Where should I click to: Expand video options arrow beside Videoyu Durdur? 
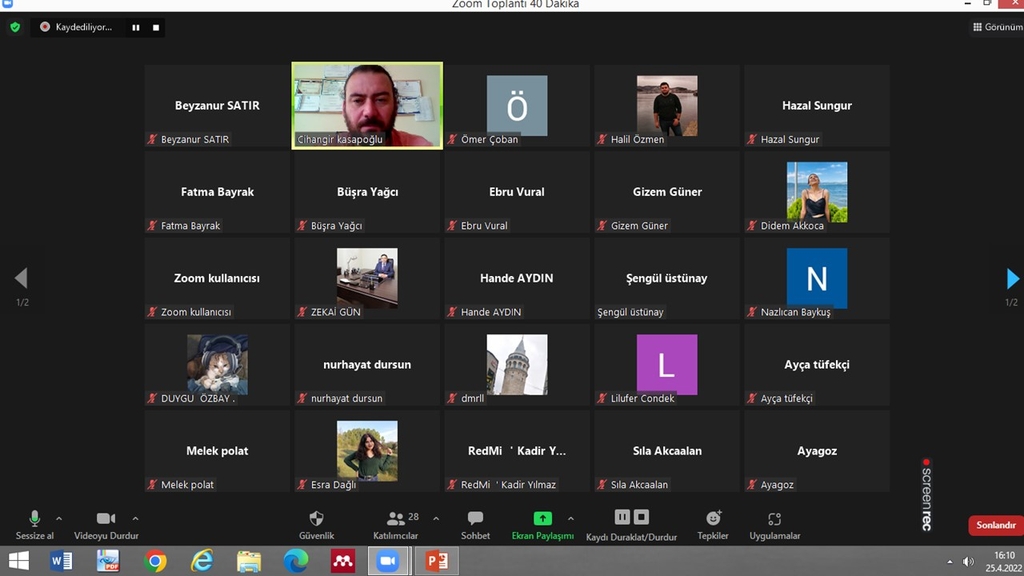click(135, 518)
